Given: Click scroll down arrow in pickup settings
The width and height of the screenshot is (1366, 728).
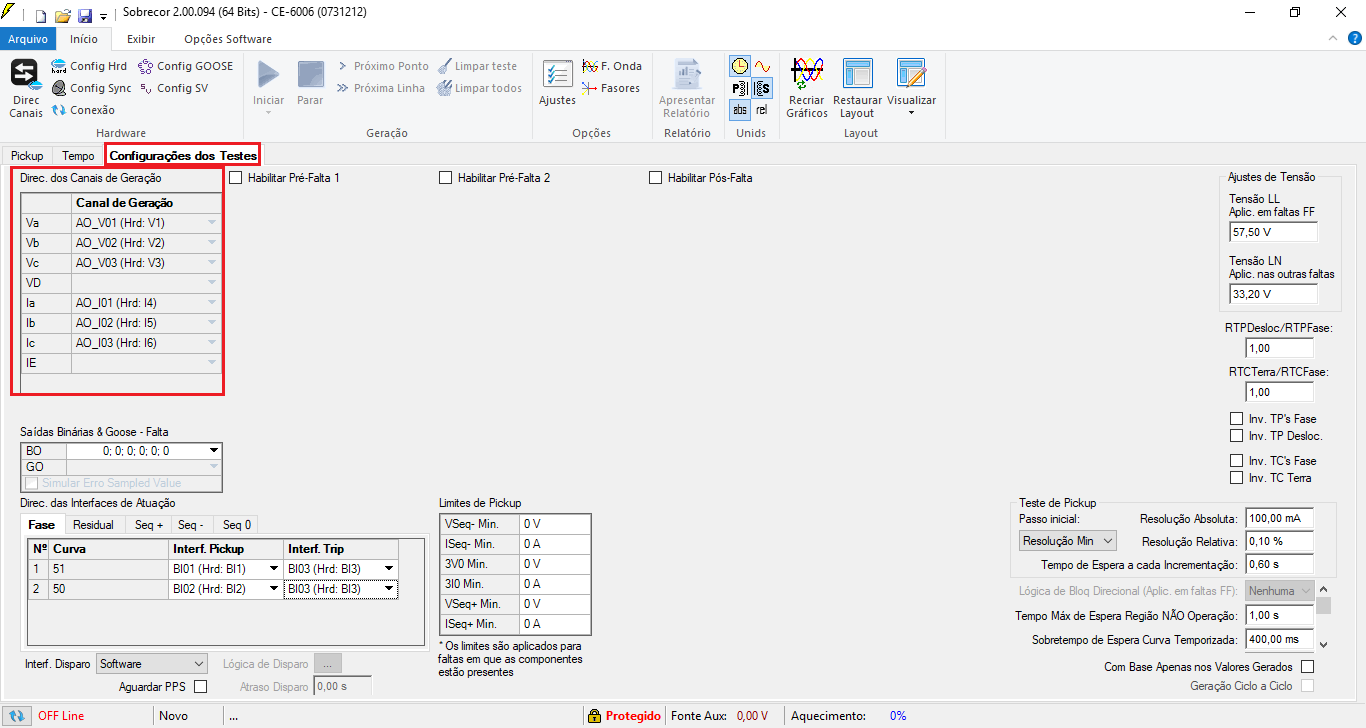Looking at the screenshot, I should [1323, 645].
